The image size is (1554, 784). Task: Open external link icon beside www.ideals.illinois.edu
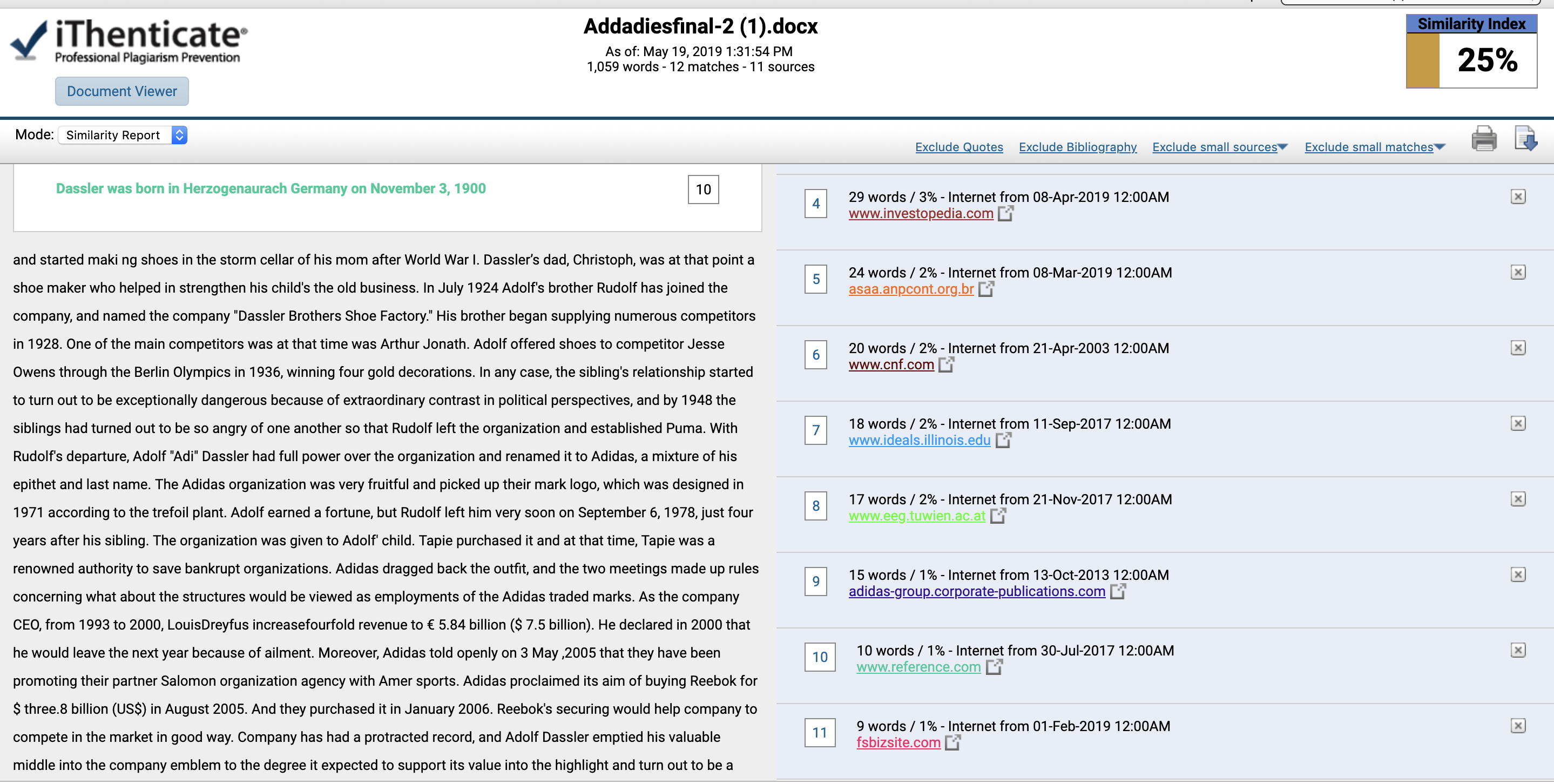(1003, 440)
